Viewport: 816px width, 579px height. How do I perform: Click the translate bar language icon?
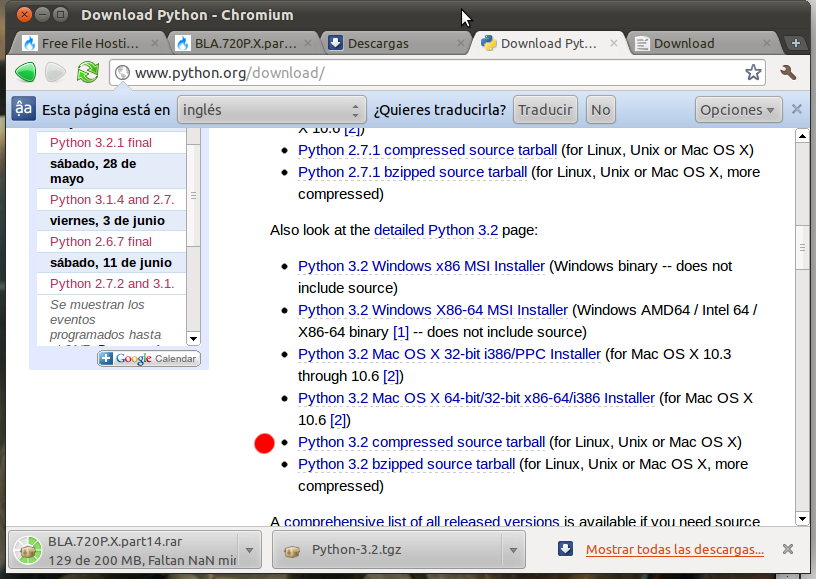click(x=23, y=109)
